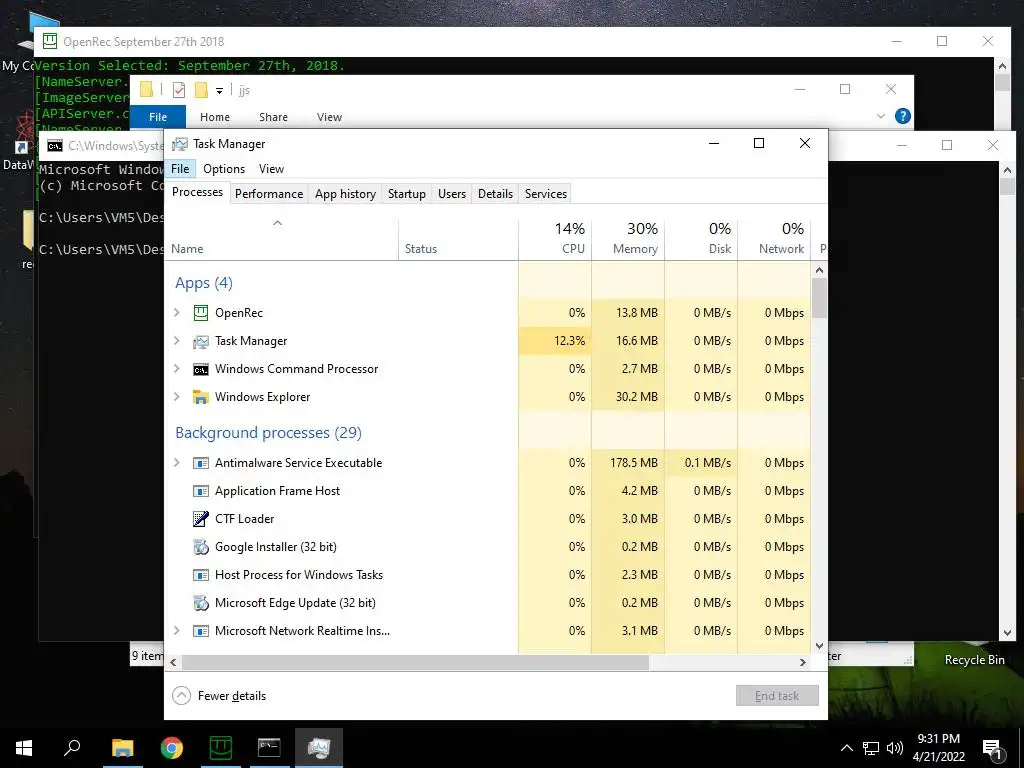Open File Explorer from taskbar
The image size is (1024, 768).
[x=122, y=748]
